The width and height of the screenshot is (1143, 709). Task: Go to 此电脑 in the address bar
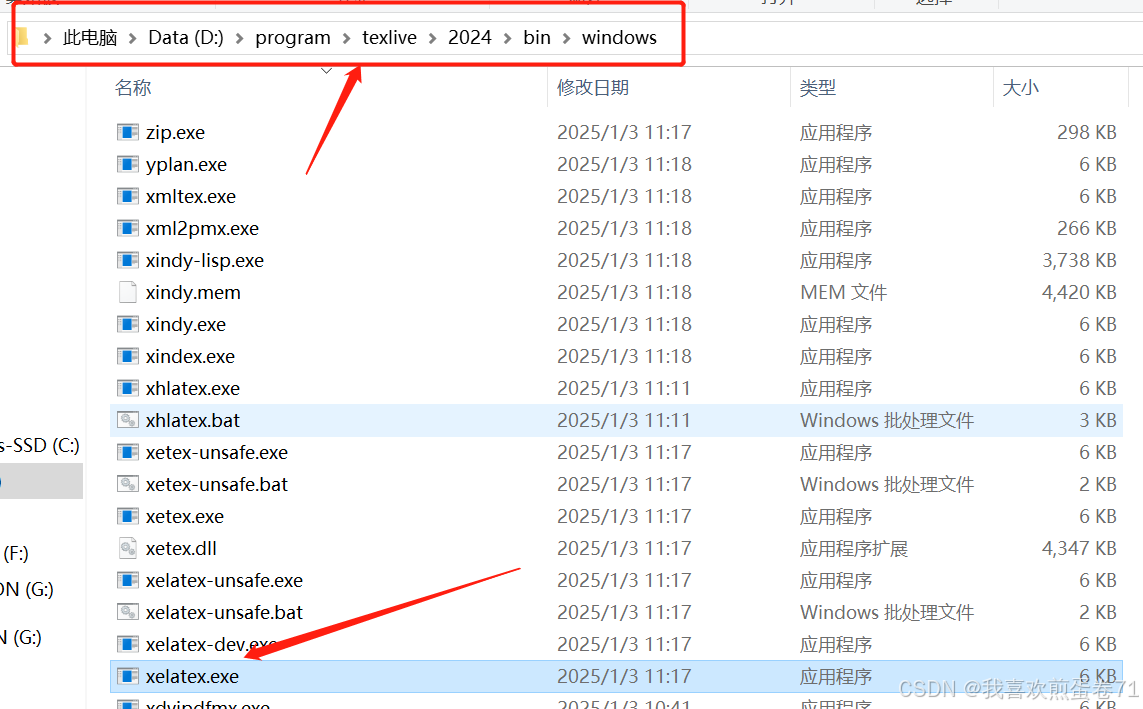coord(92,37)
